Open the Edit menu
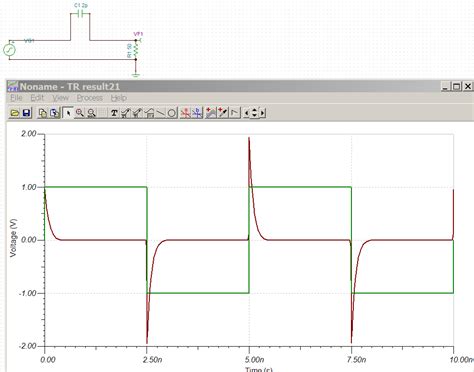Screen dimensions: 474x372 [x=37, y=98]
